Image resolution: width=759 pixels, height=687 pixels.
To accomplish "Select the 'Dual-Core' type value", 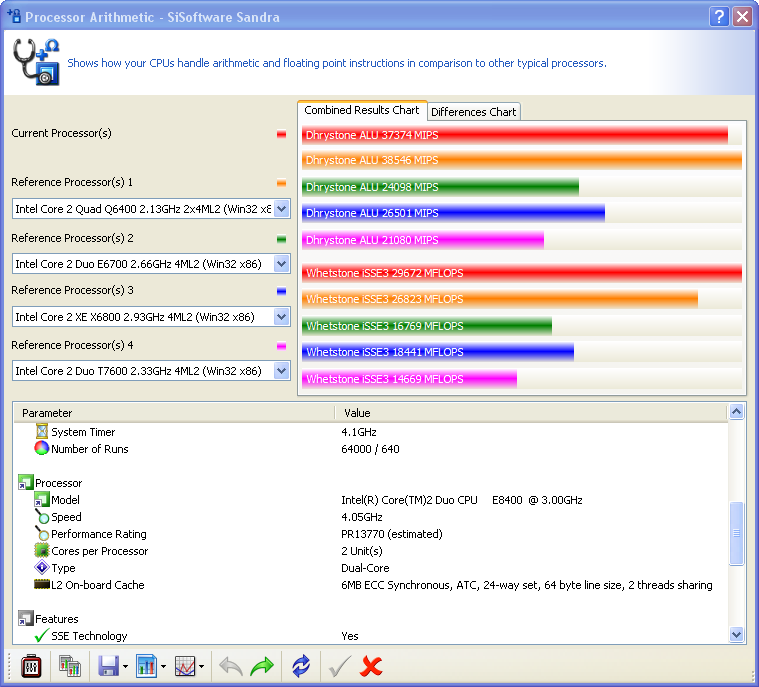I will (x=365, y=568).
